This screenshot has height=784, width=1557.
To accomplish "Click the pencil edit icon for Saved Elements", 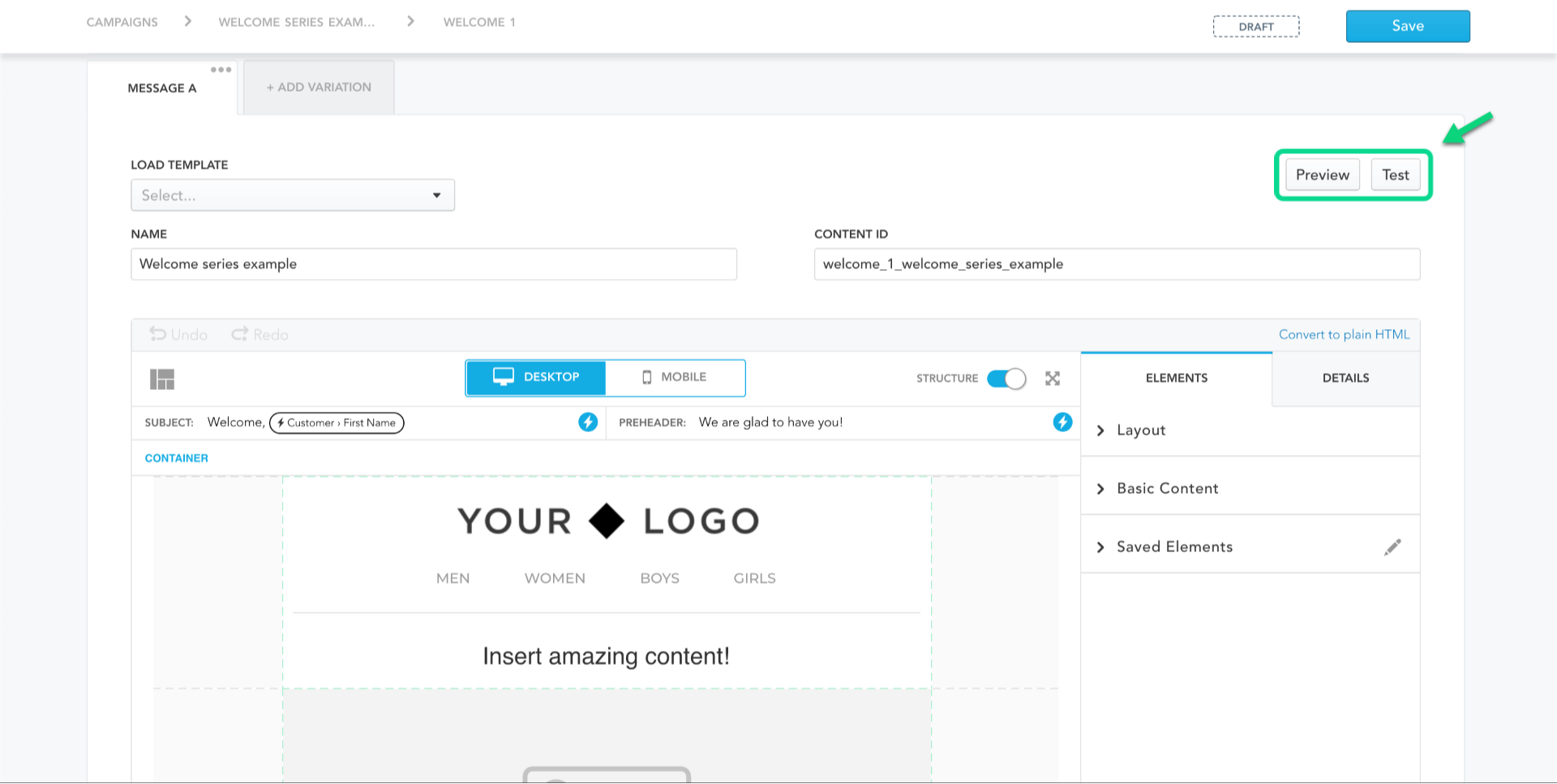I will click(x=1392, y=547).
